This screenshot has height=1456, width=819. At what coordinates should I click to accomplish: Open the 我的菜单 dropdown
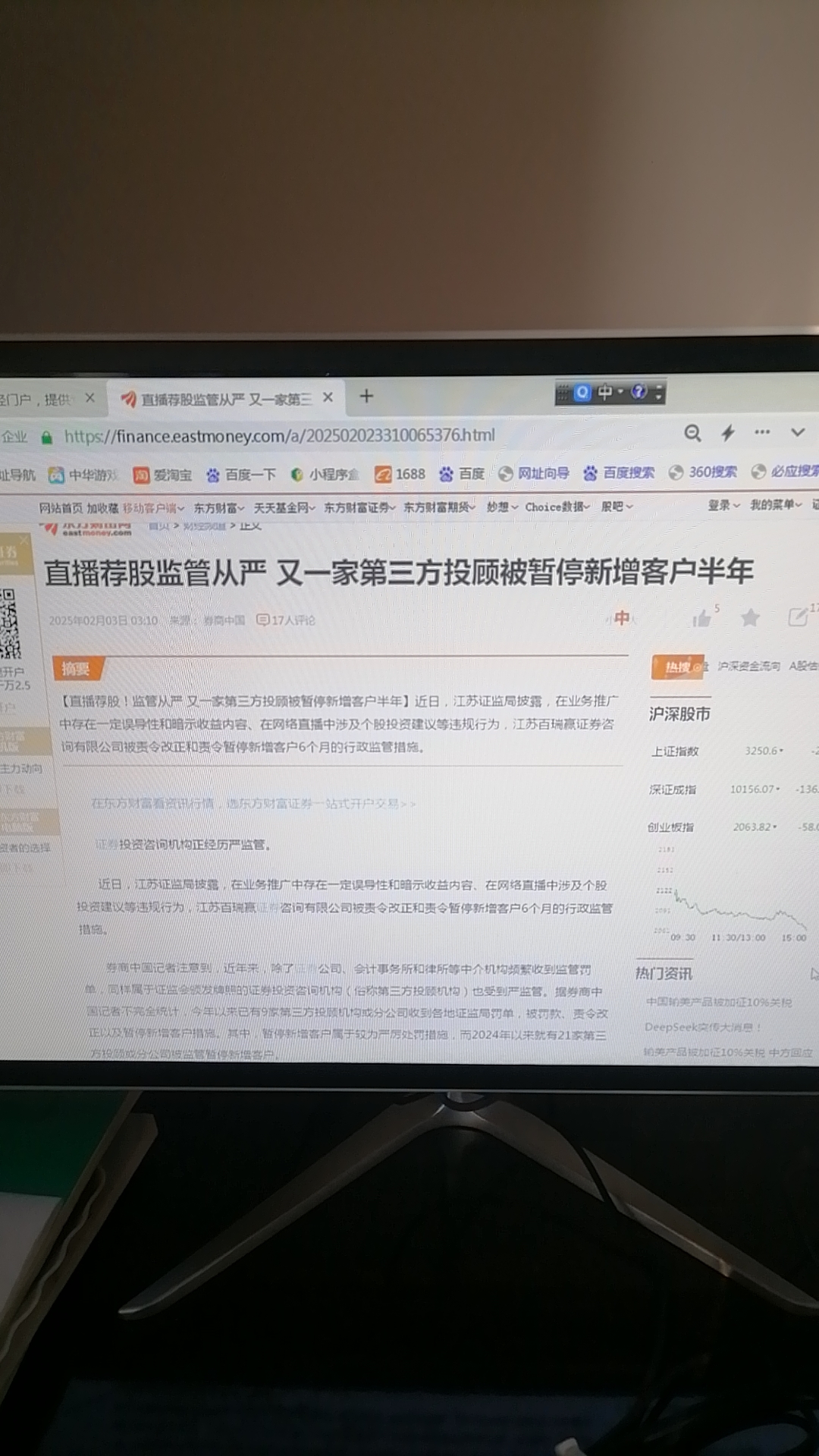(x=776, y=504)
